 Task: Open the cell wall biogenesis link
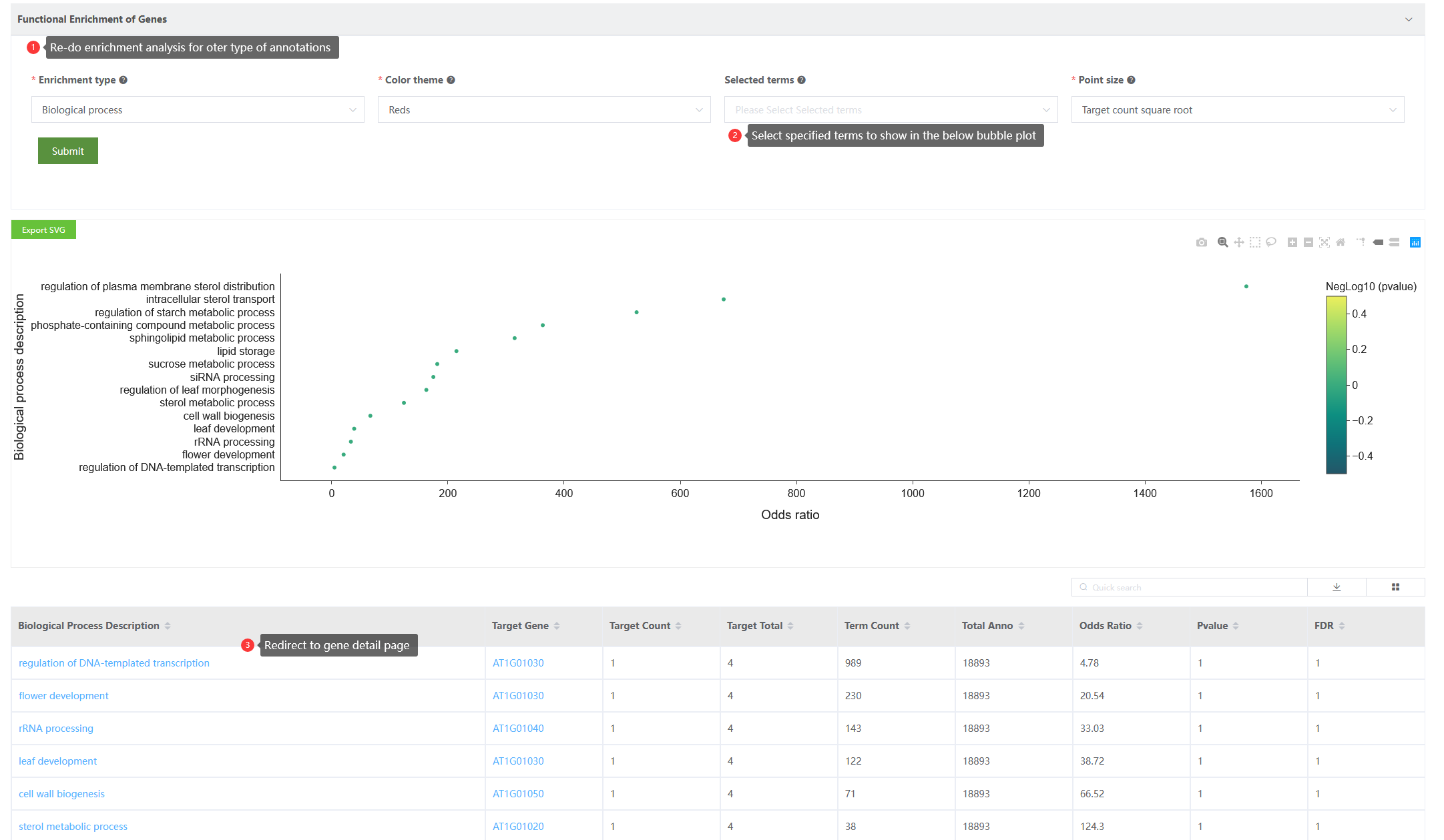(61, 794)
